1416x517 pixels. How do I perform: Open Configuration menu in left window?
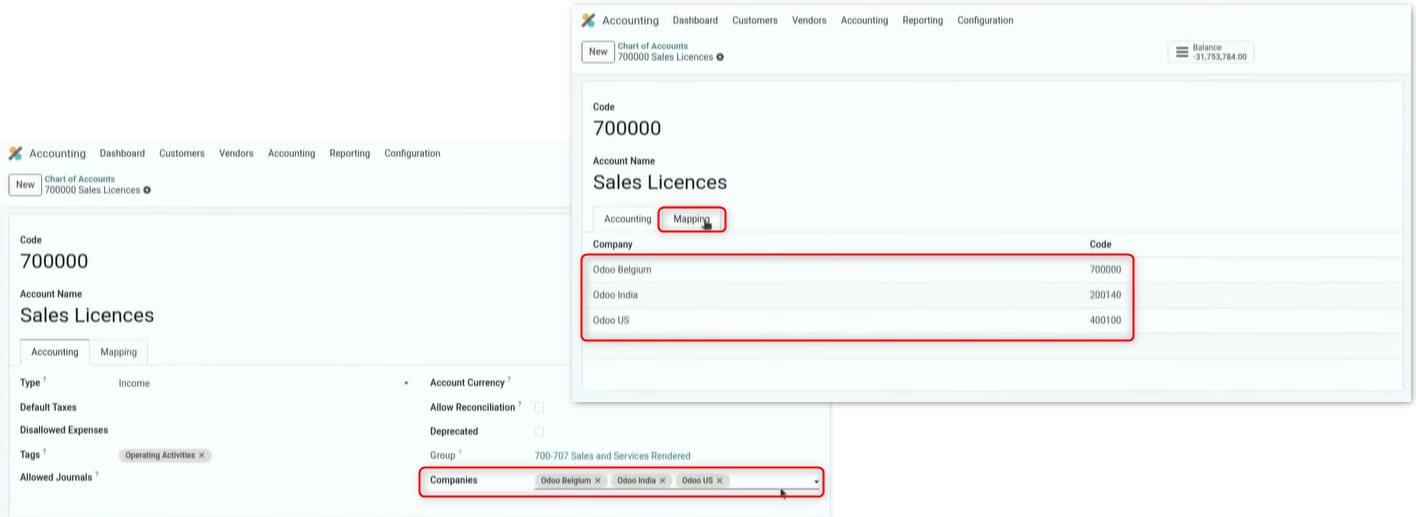412,154
